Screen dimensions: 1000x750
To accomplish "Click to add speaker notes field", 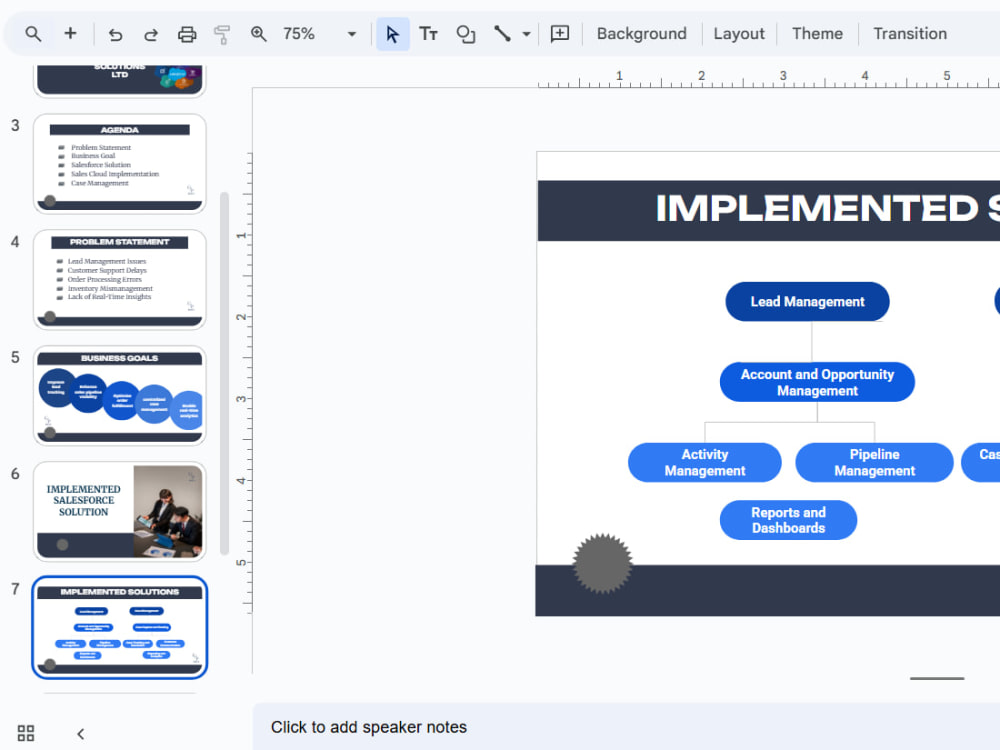I will [626, 727].
